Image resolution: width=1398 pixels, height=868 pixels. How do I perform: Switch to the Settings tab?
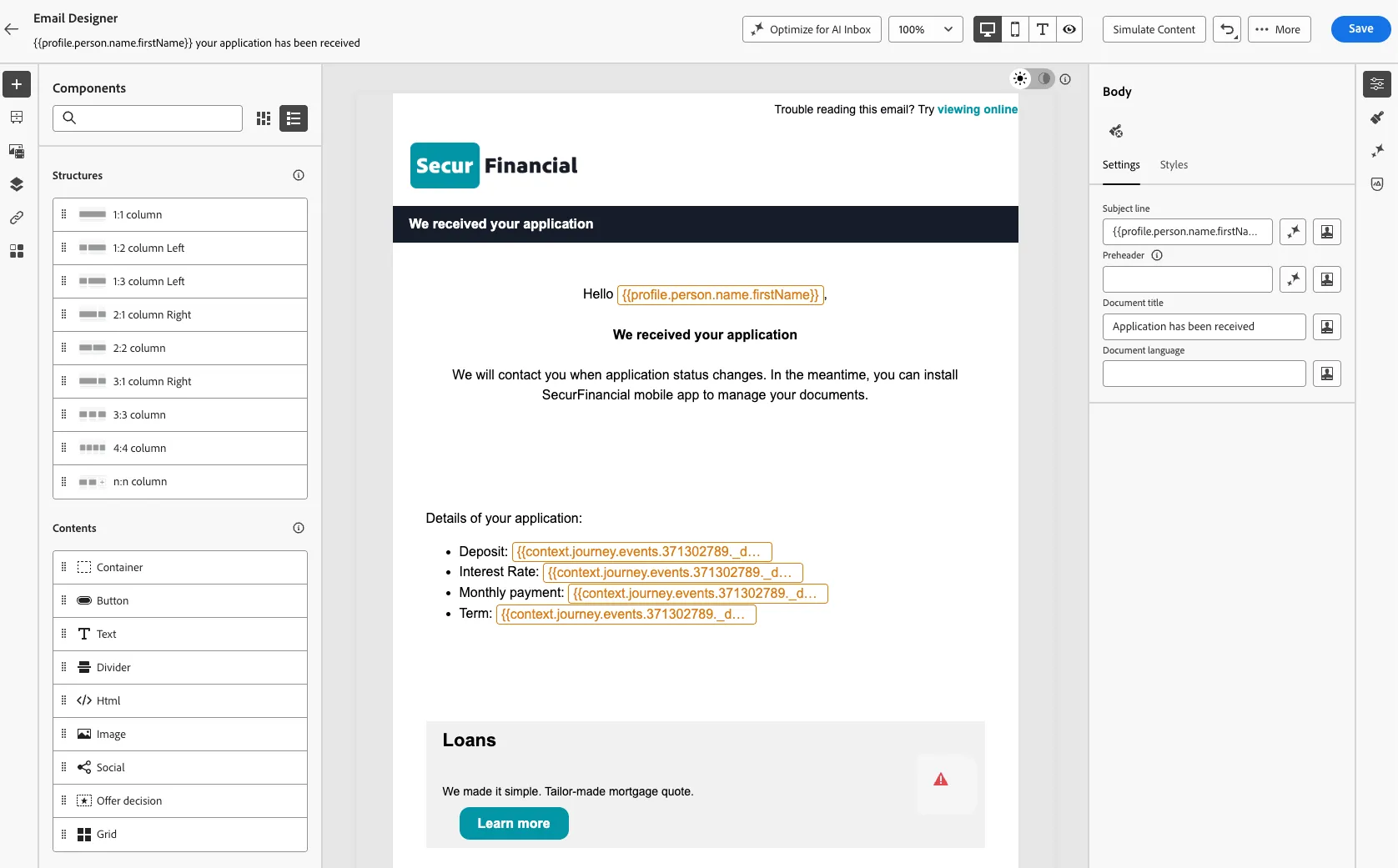coord(1121,165)
